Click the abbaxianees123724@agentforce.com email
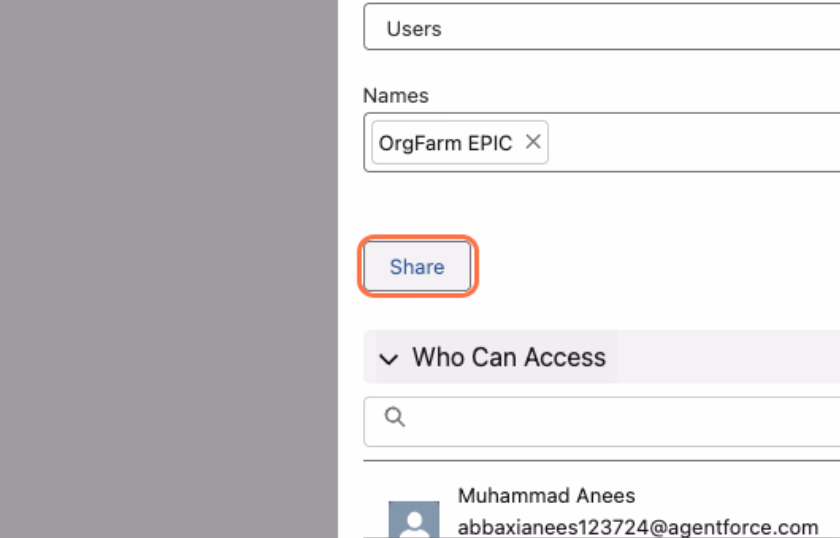The height and width of the screenshot is (538, 840). (x=638, y=528)
